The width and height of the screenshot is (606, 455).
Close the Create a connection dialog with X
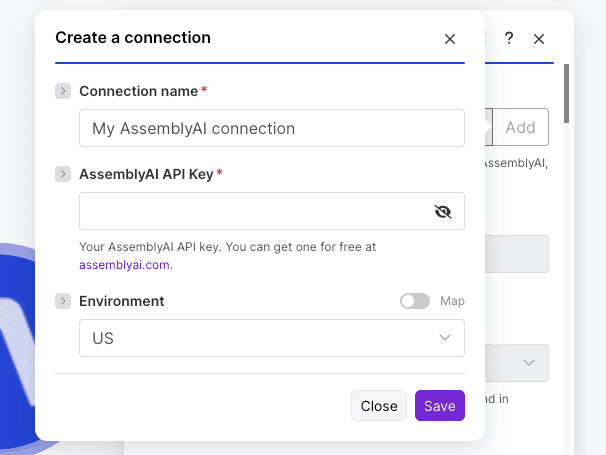click(x=449, y=39)
